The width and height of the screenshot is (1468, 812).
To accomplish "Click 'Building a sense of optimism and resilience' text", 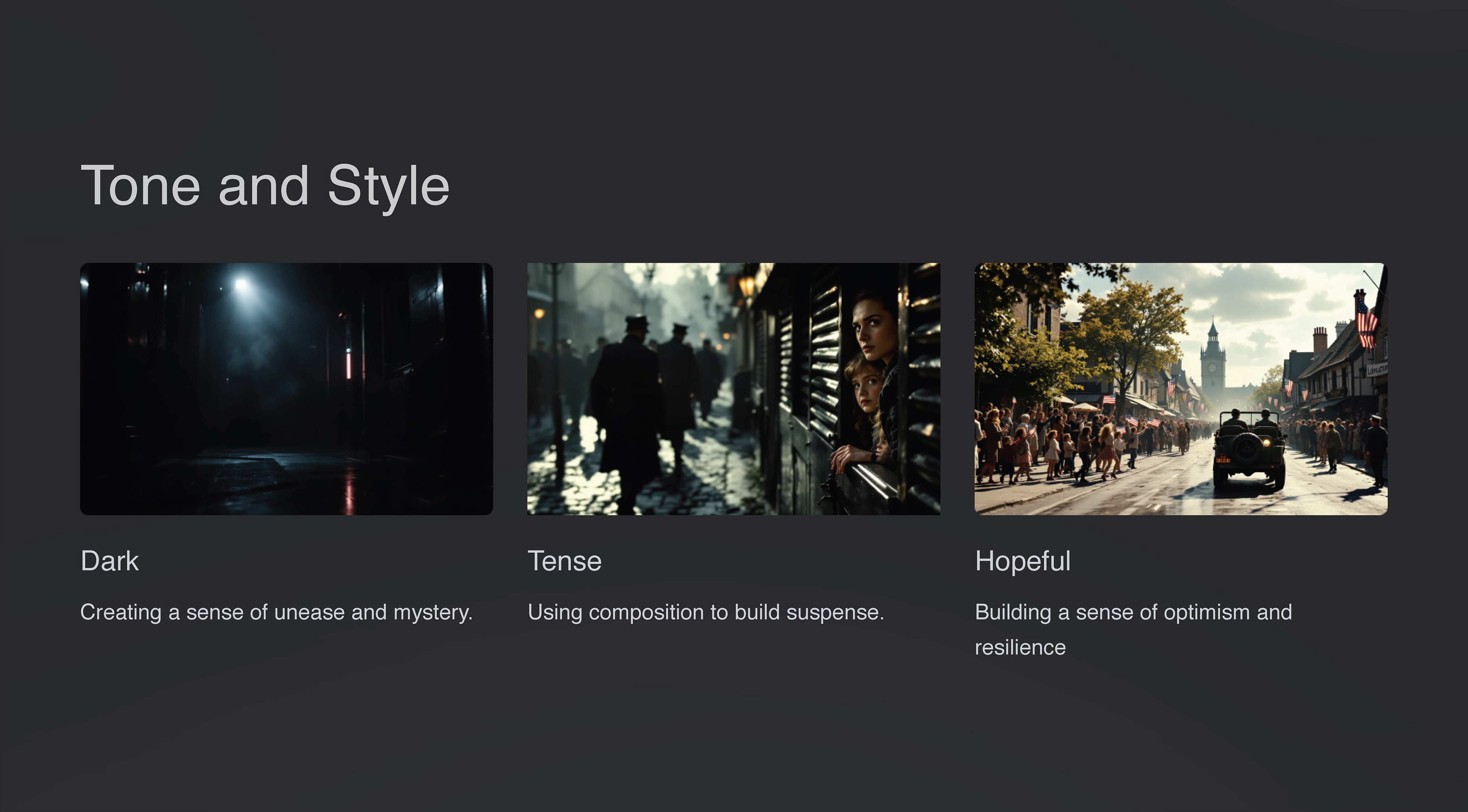I will (x=1133, y=630).
